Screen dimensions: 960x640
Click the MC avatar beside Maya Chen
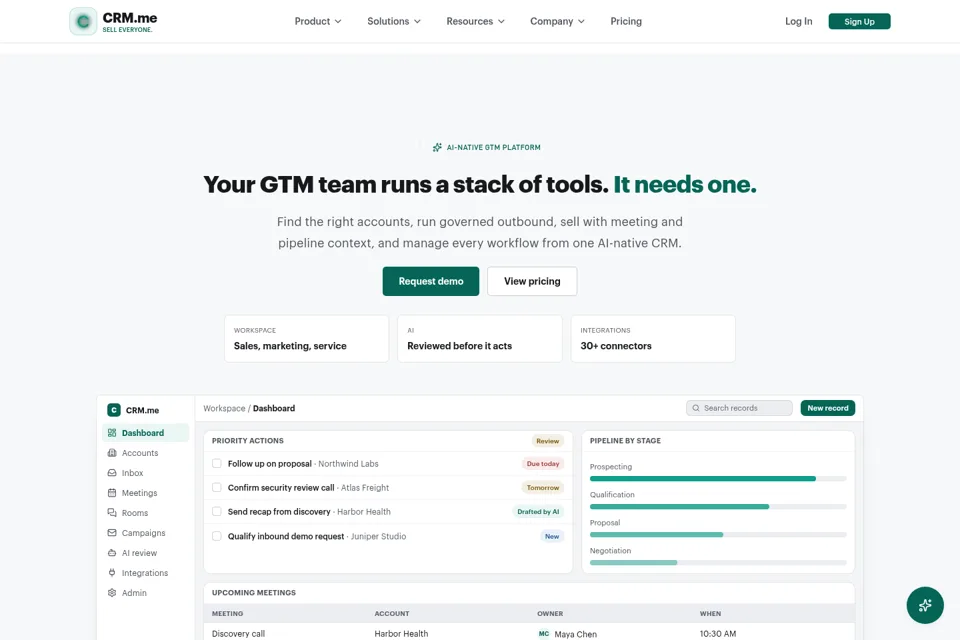tap(544, 634)
